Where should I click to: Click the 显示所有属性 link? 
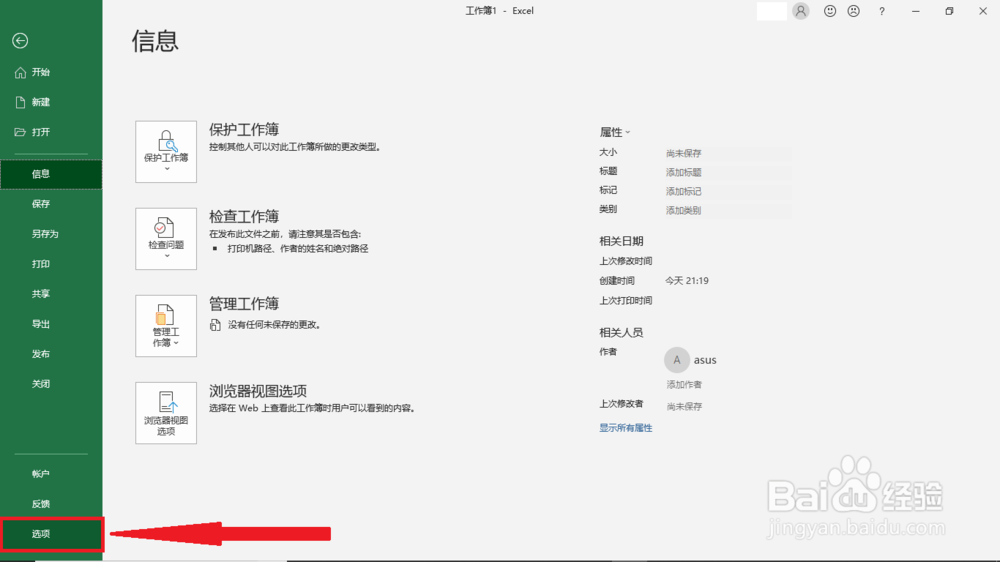626,428
